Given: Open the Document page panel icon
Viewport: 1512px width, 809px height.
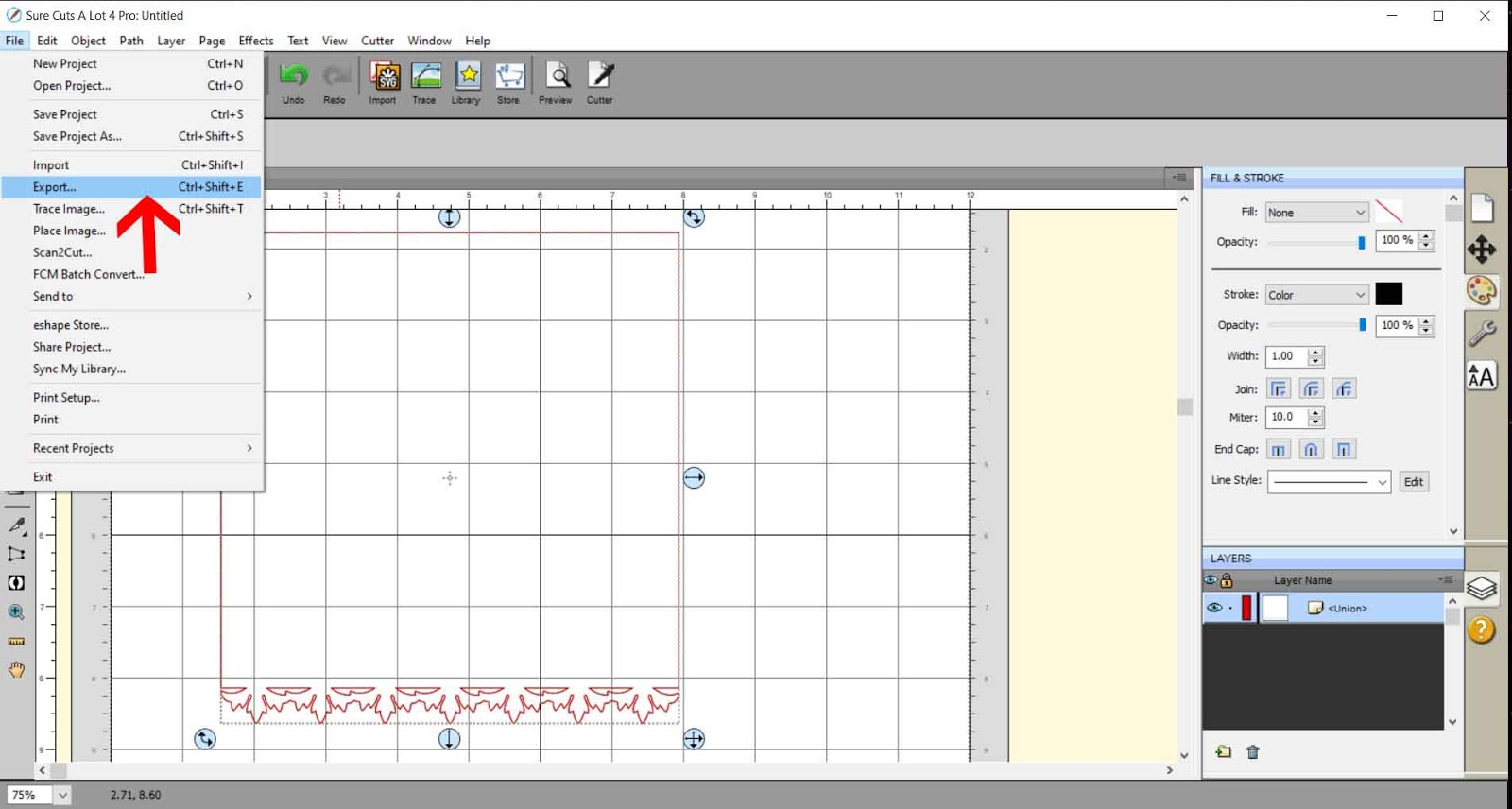Looking at the screenshot, I should click(1482, 207).
